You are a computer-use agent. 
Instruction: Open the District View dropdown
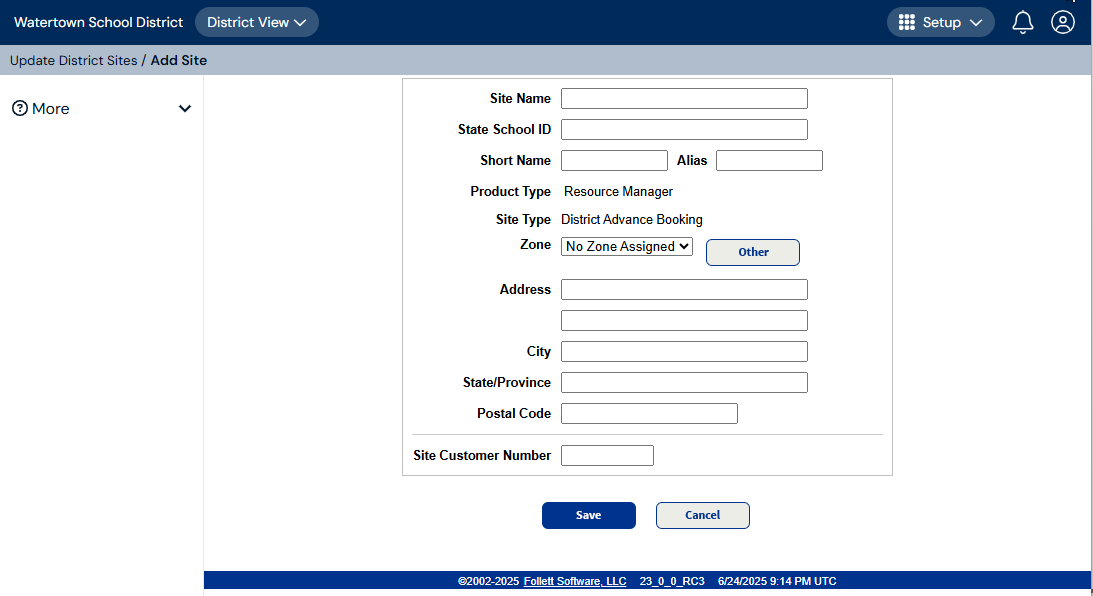[256, 22]
